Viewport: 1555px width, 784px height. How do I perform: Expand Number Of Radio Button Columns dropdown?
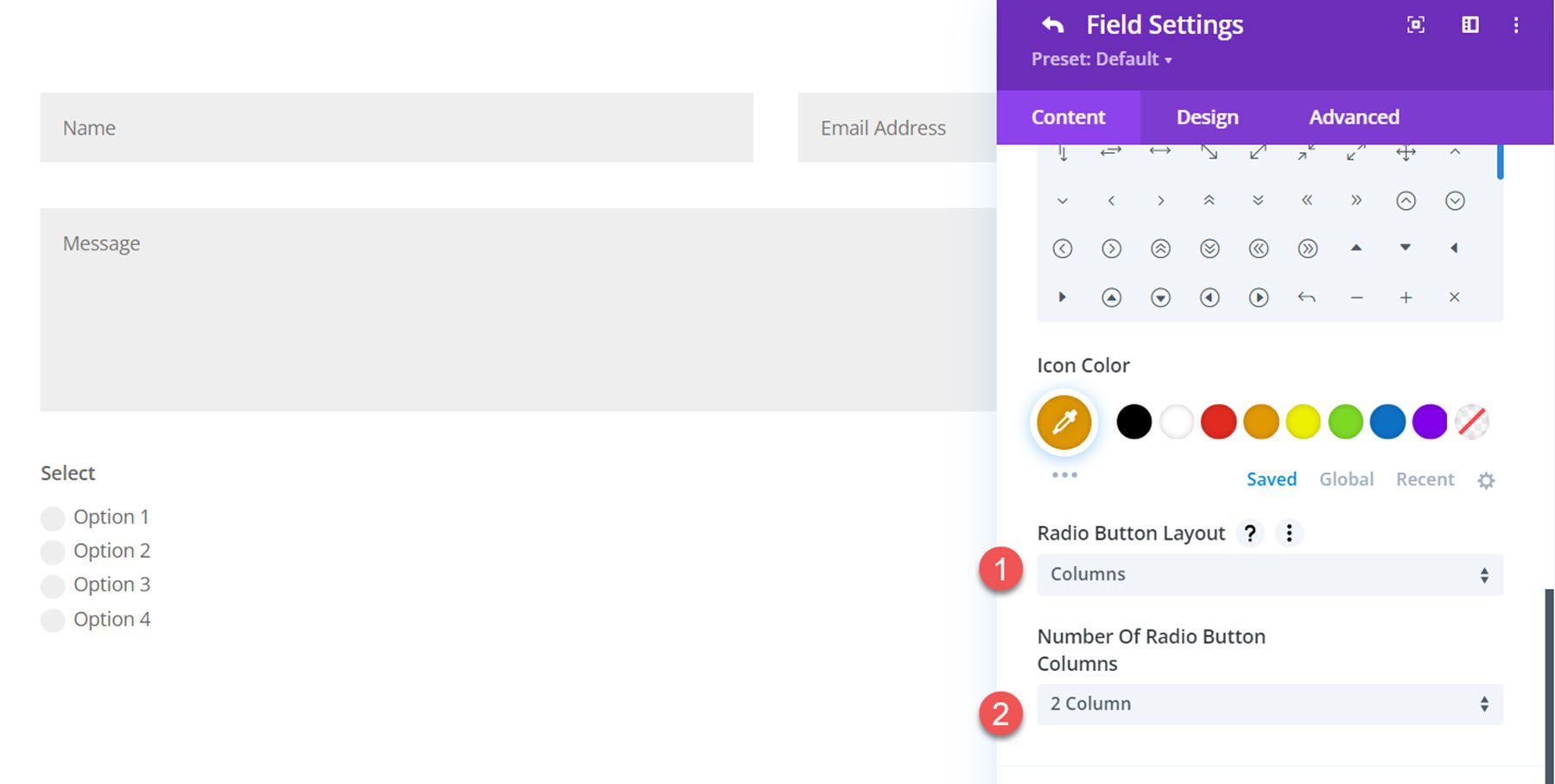[1269, 705]
